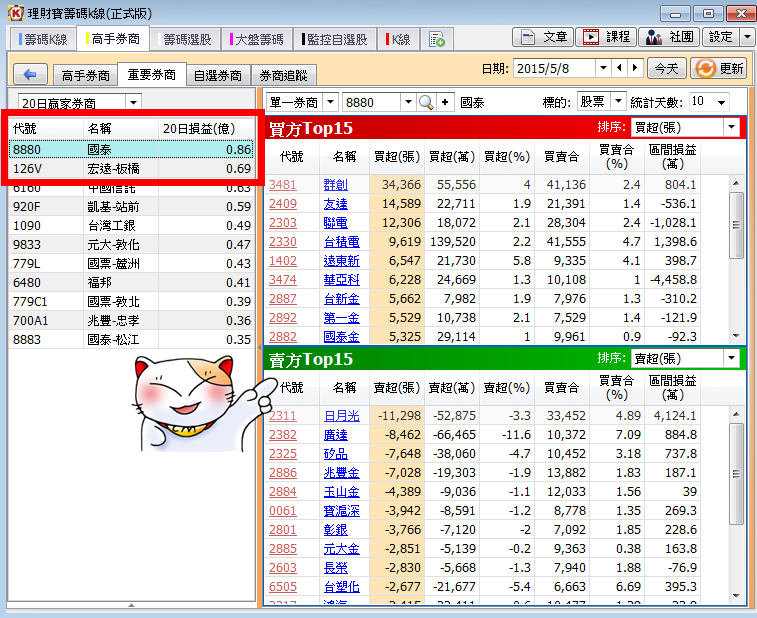757x618 pixels.
Task: Open the sell-side 排序 賣超(張) dropdown
Action: 731,358
